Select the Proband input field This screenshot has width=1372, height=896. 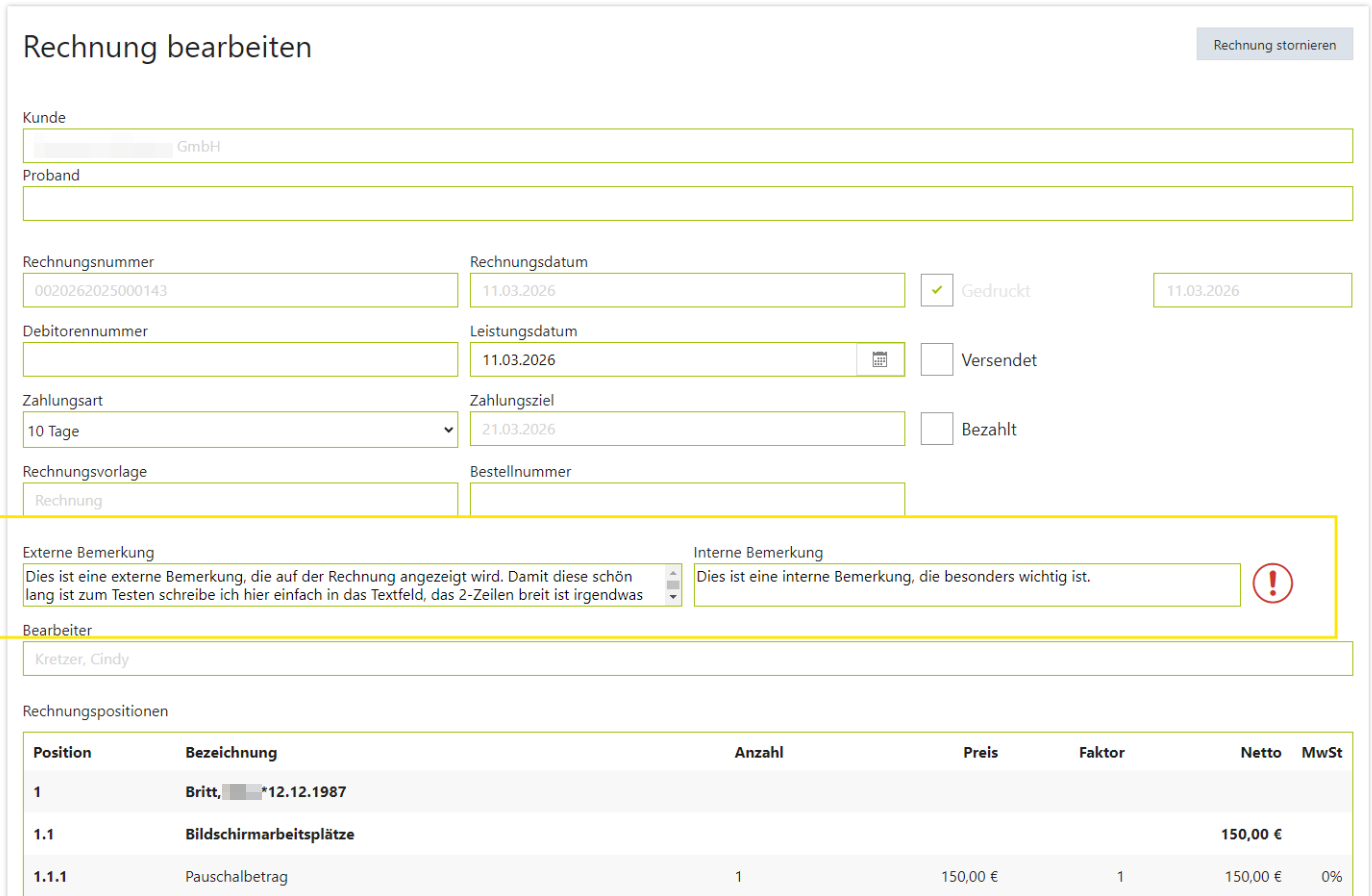pyautogui.click(x=688, y=203)
